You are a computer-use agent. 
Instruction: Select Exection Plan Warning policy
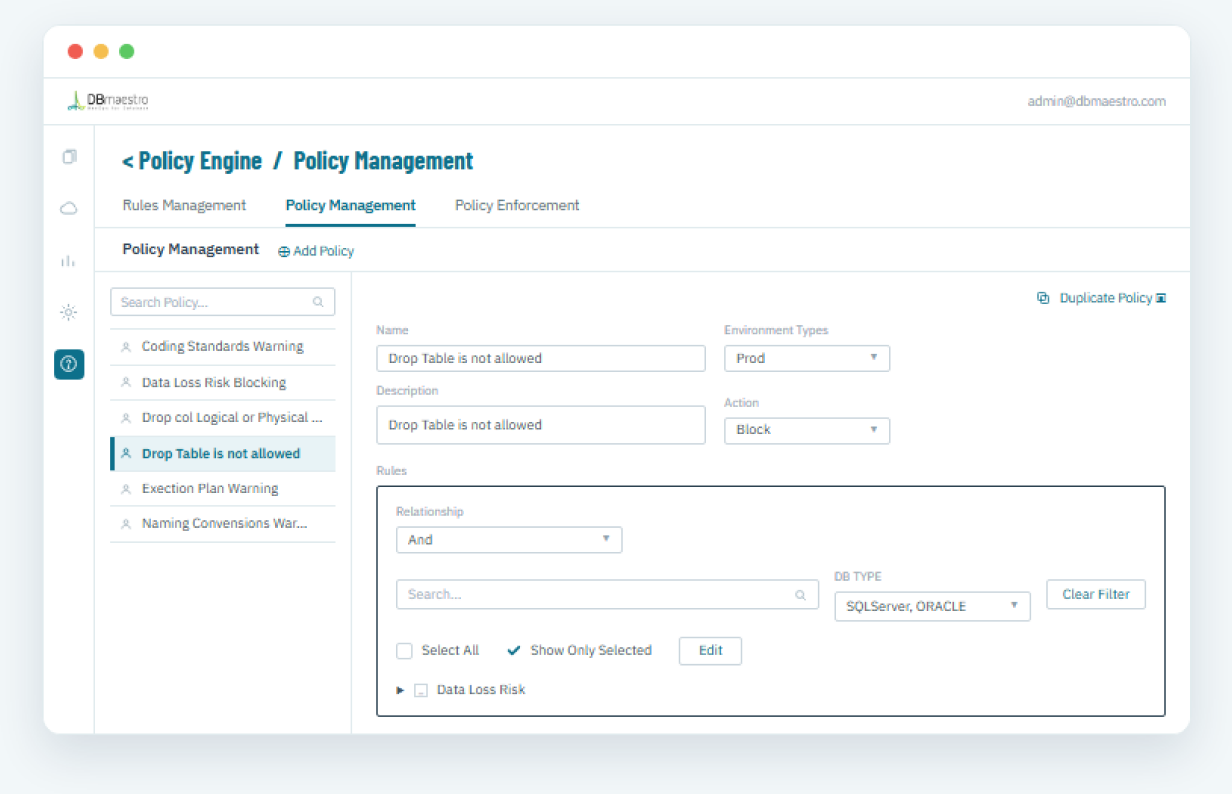[x=222, y=489]
